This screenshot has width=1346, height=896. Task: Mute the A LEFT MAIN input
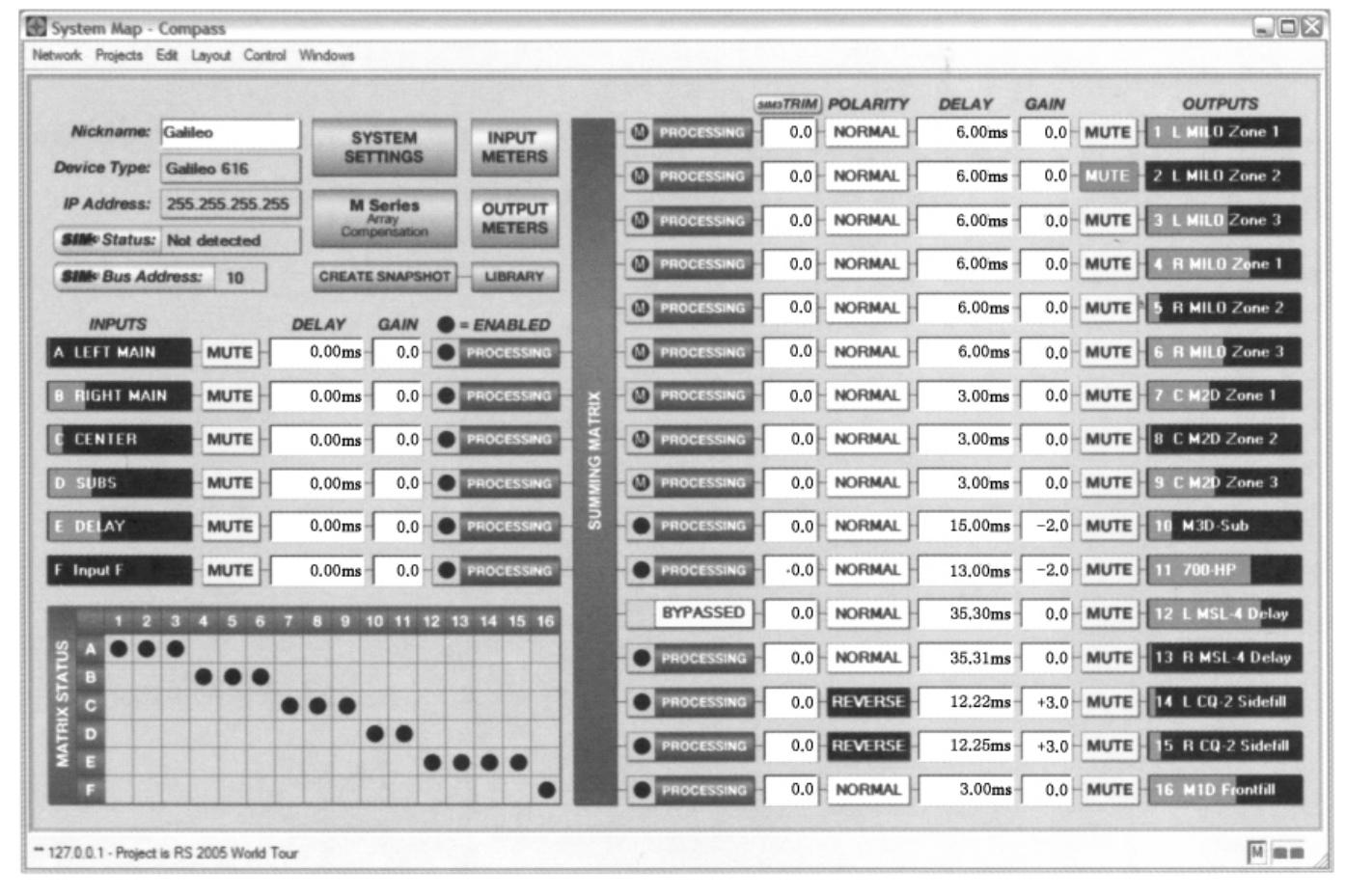click(230, 353)
